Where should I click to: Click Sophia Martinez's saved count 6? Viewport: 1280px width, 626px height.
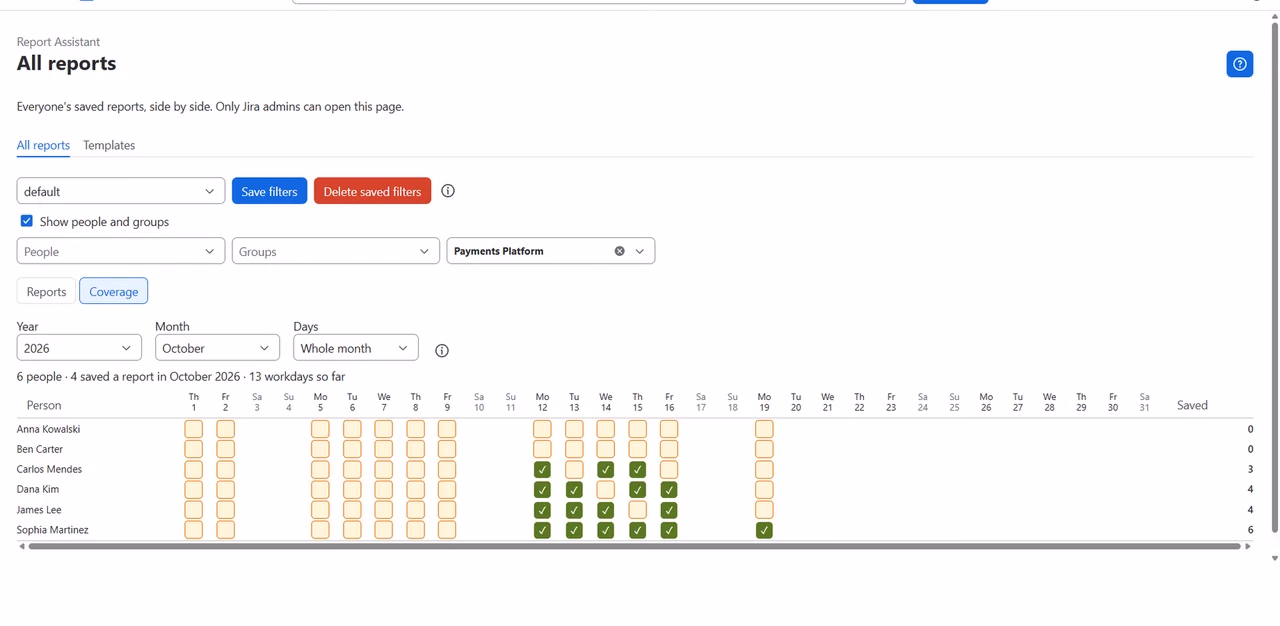(x=1250, y=530)
